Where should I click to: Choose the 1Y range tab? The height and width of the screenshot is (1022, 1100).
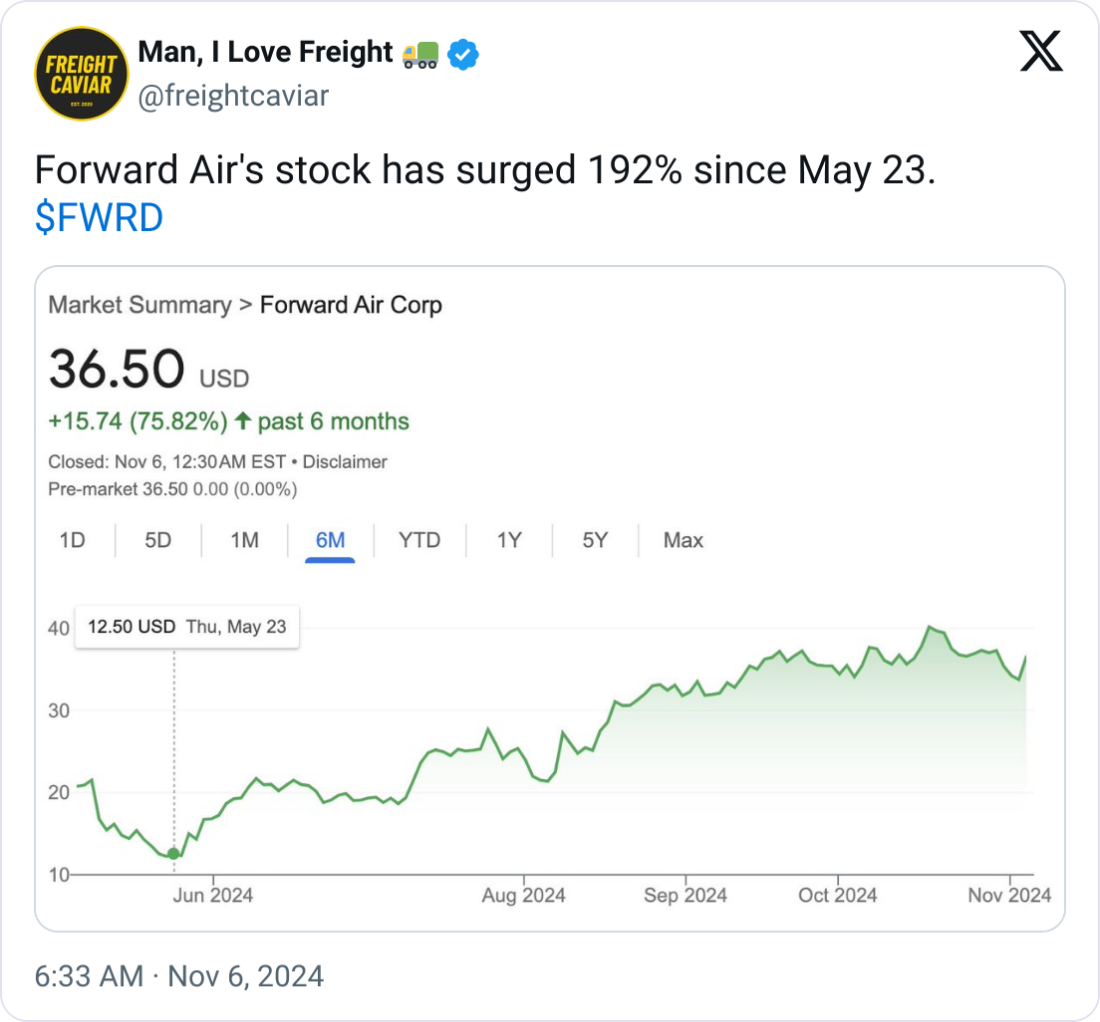tap(509, 540)
